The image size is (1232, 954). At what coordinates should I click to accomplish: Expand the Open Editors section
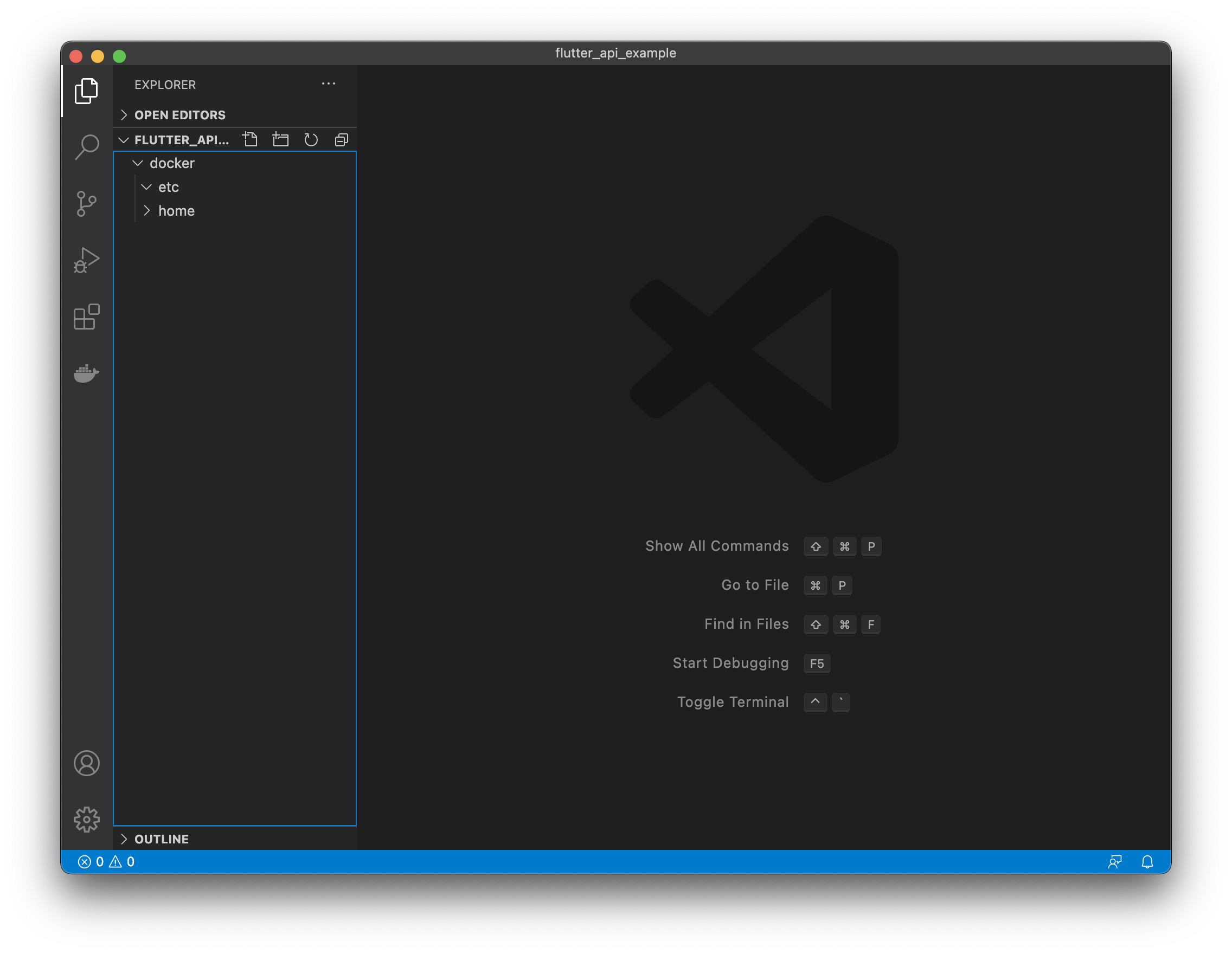[179, 115]
